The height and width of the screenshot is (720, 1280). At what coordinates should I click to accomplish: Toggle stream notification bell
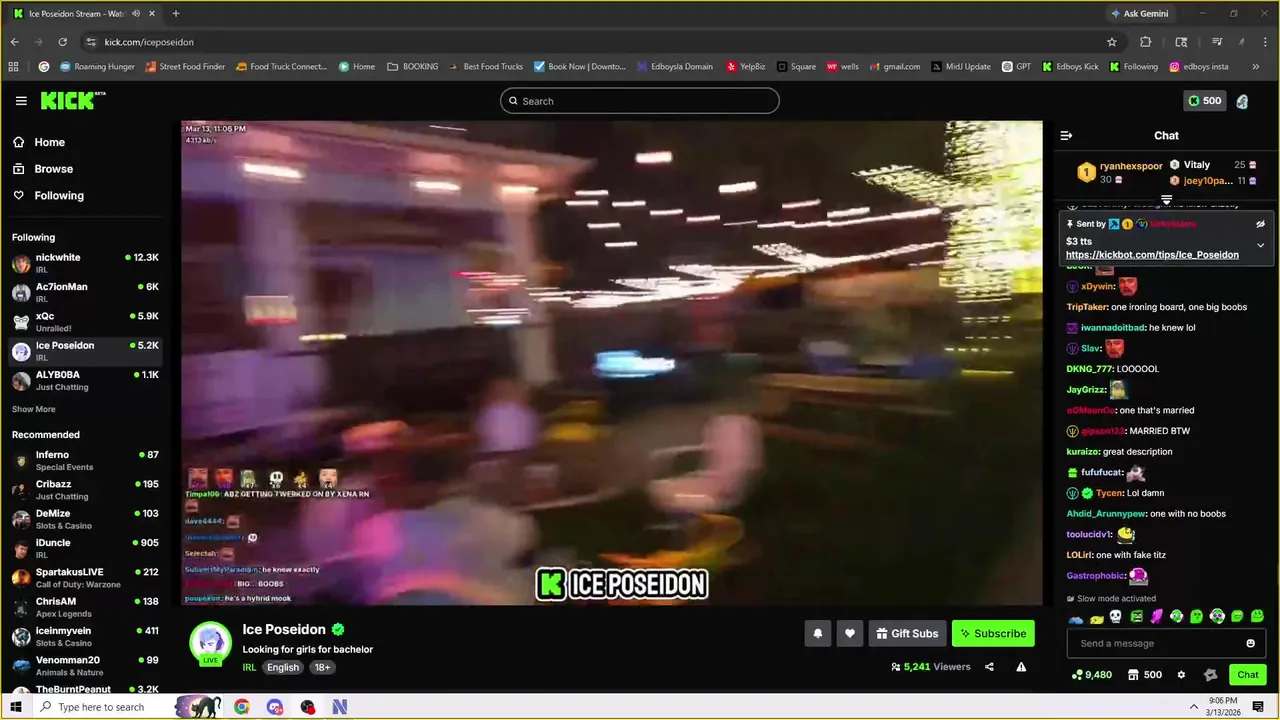click(x=817, y=633)
